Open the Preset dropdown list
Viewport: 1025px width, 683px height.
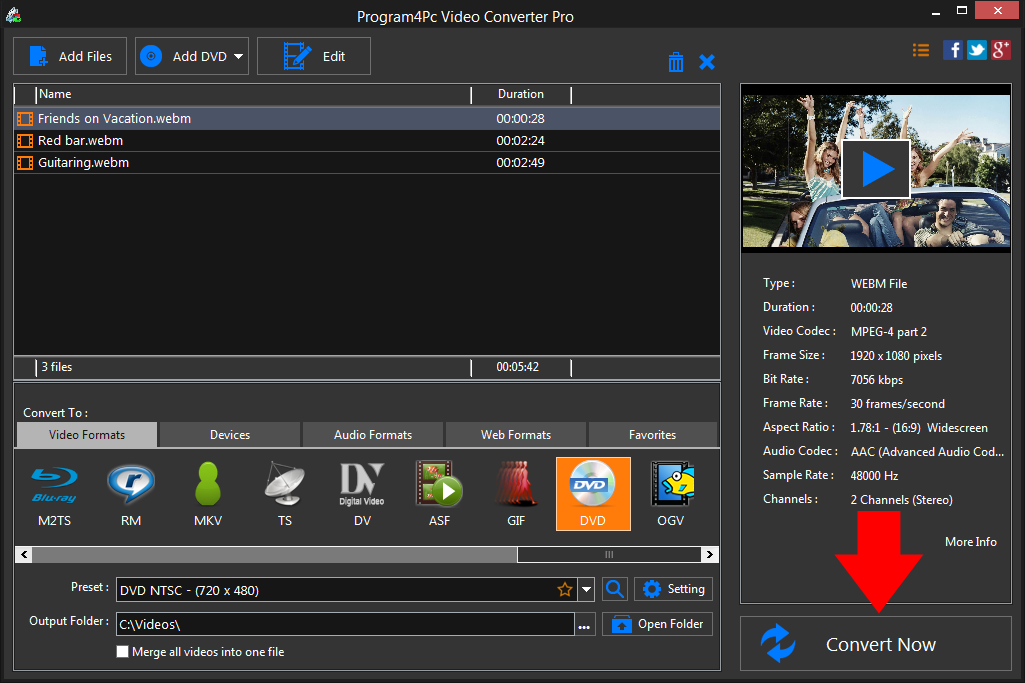585,589
